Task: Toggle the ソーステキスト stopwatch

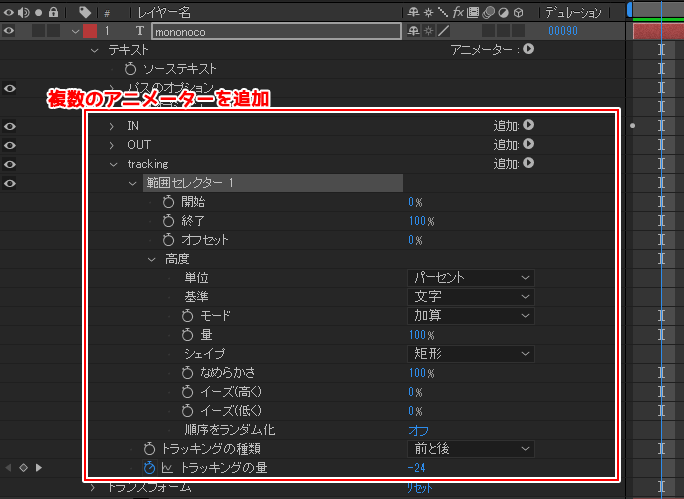Action: tap(130, 69)
